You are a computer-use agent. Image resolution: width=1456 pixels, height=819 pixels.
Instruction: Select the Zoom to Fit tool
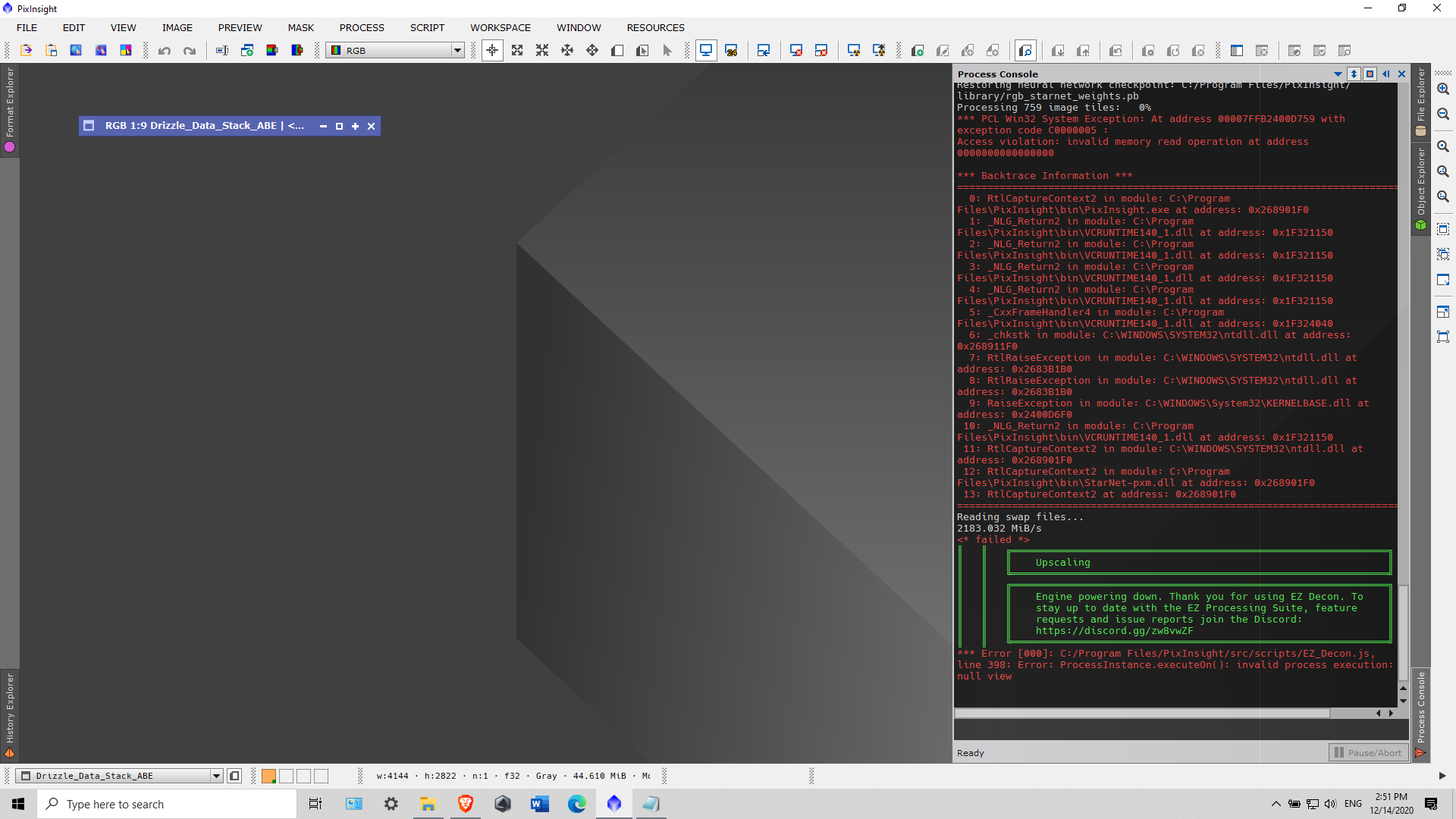[517, 50]
